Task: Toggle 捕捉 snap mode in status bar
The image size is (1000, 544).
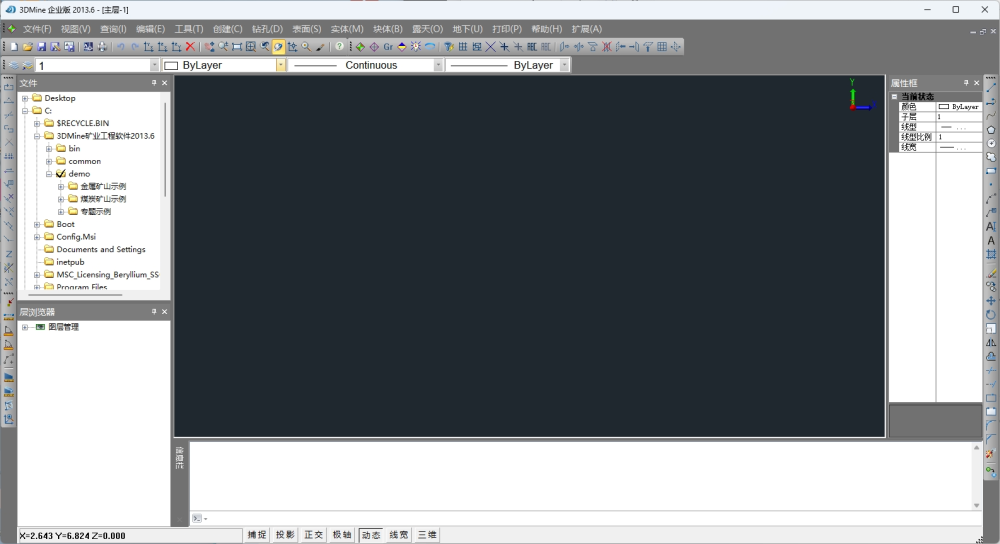Action: pyautogui.click(x=257, y=535)
